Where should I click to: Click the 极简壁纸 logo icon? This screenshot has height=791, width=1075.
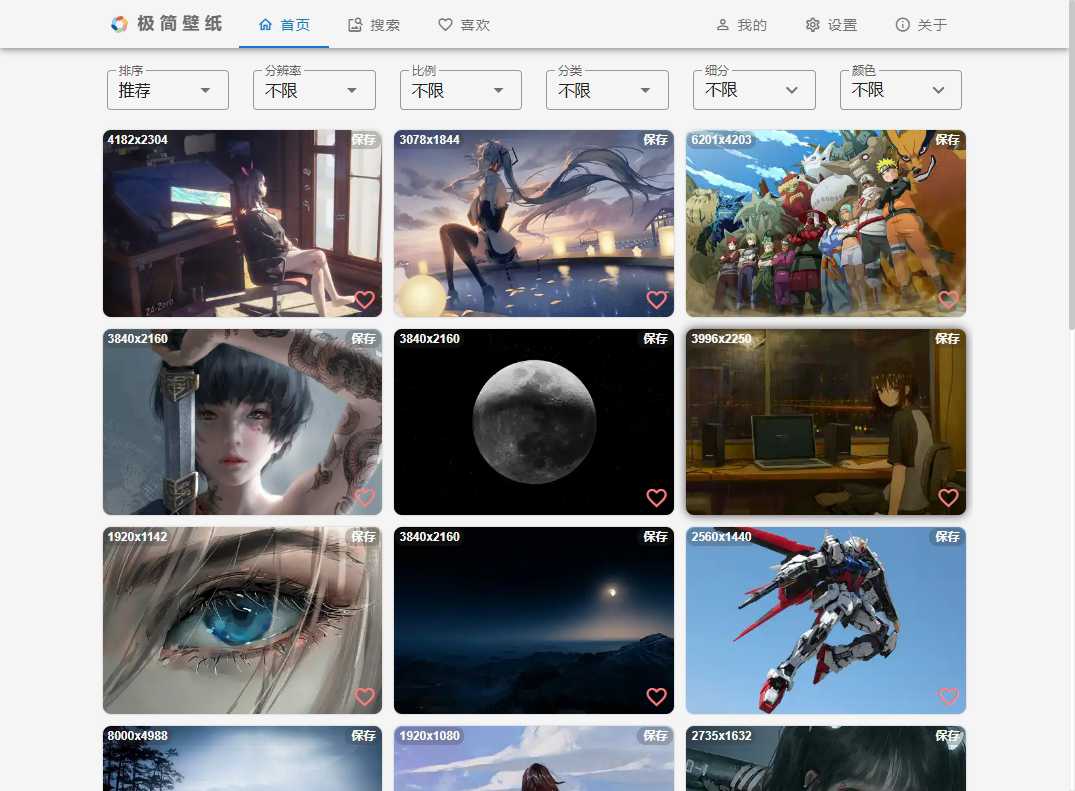point(119,24)
